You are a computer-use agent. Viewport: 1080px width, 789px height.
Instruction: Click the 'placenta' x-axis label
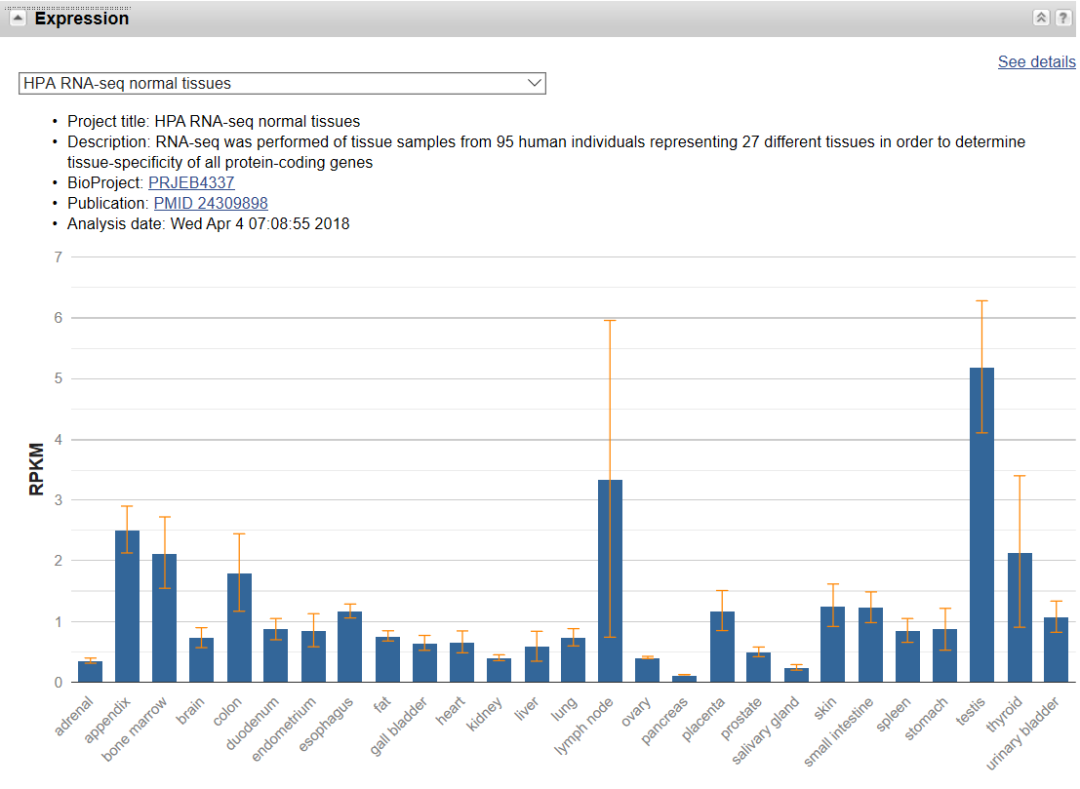point(704,719)
